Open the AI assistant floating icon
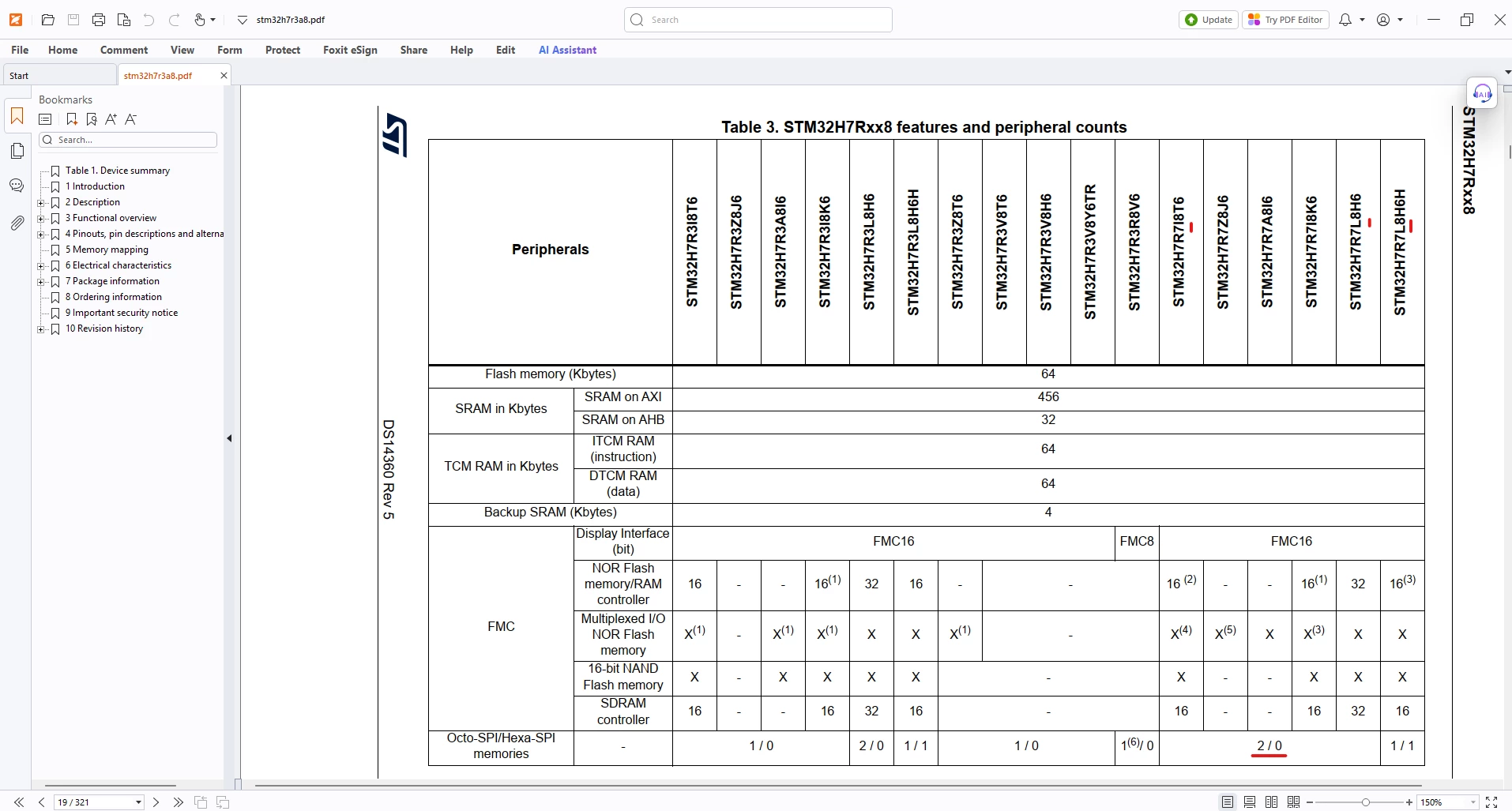This screenshot has height=811, width=1512. pyautogui.click(x=1482, y=93)
